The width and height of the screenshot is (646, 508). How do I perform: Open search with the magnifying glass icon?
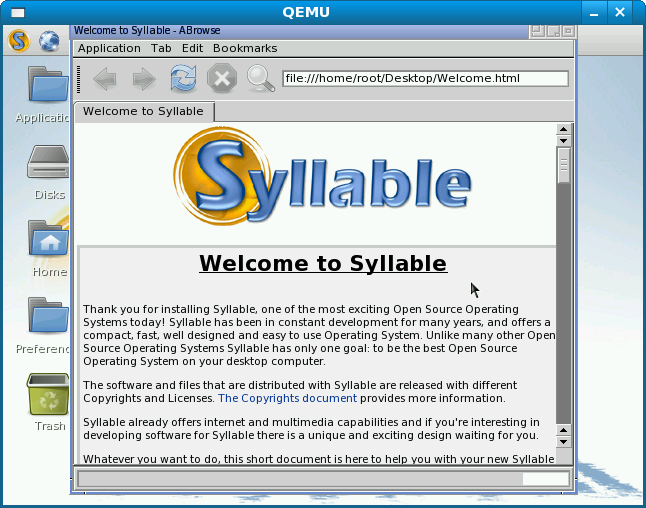(260, 79)
